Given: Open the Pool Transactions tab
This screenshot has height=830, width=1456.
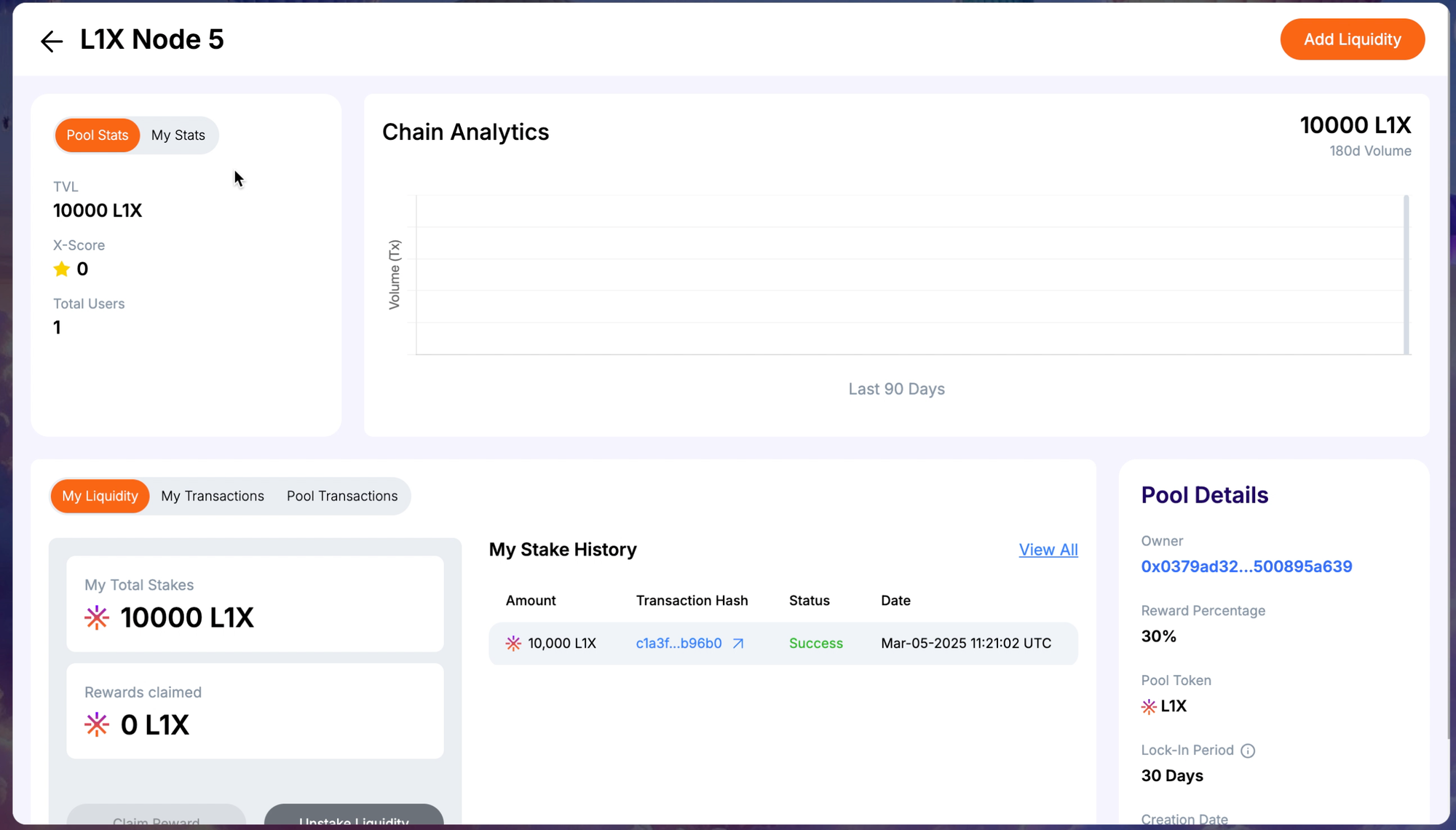Looking at the screenshot, I should point(342,496).
